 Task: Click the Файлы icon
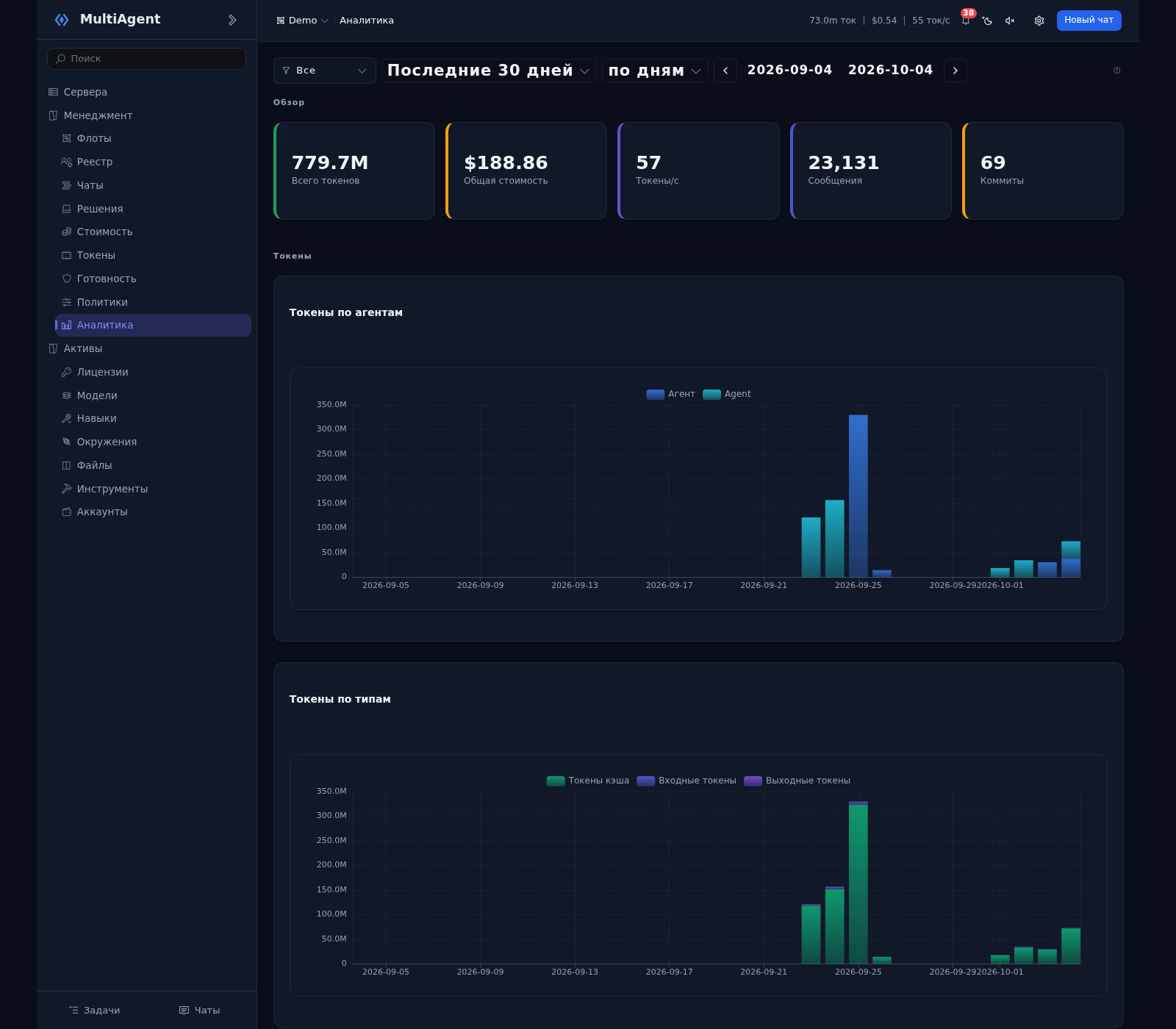67,465
